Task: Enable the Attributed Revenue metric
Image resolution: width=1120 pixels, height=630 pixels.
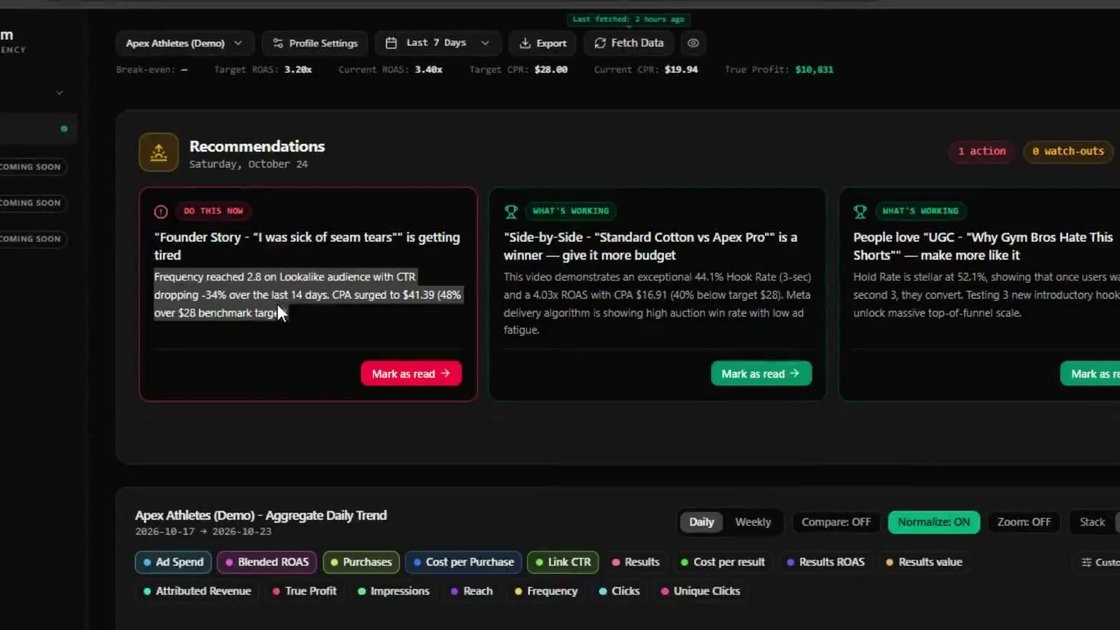Action: [196, 591]
